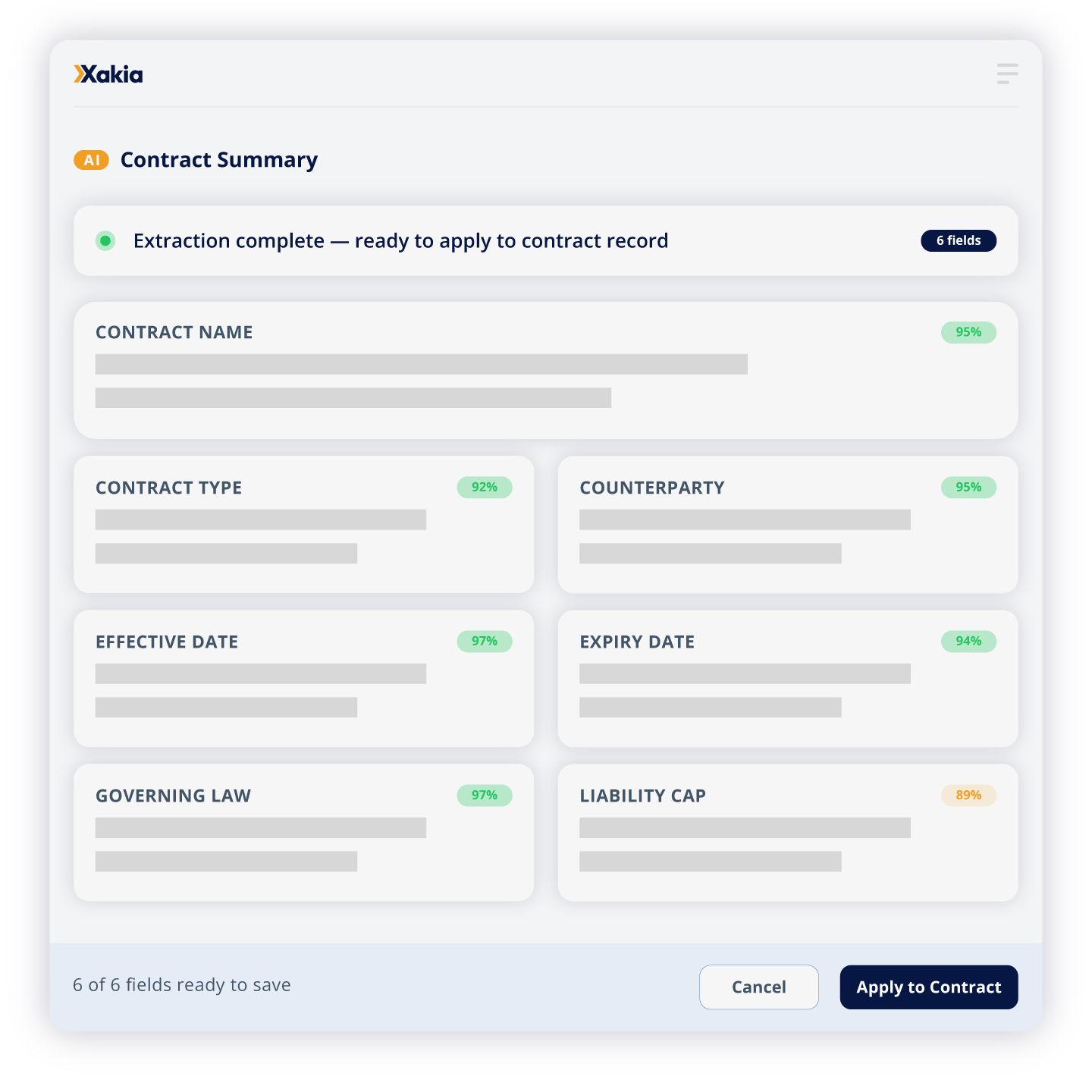Select the 97% badge beside Governing Law
This screenshot has height=1092, width=1092.
(x=484, y=795)
